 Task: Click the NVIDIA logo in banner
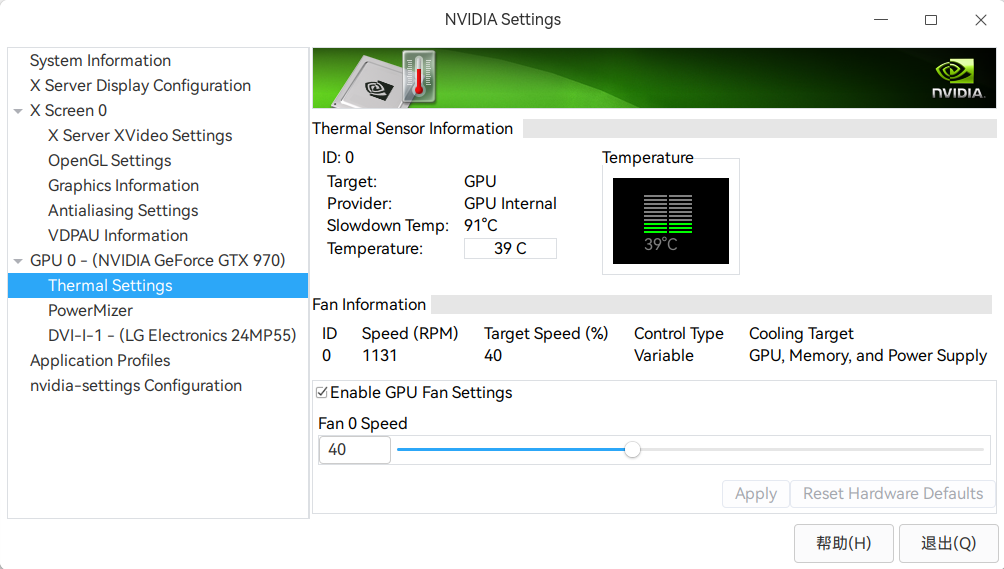click(x=957, y=79)
